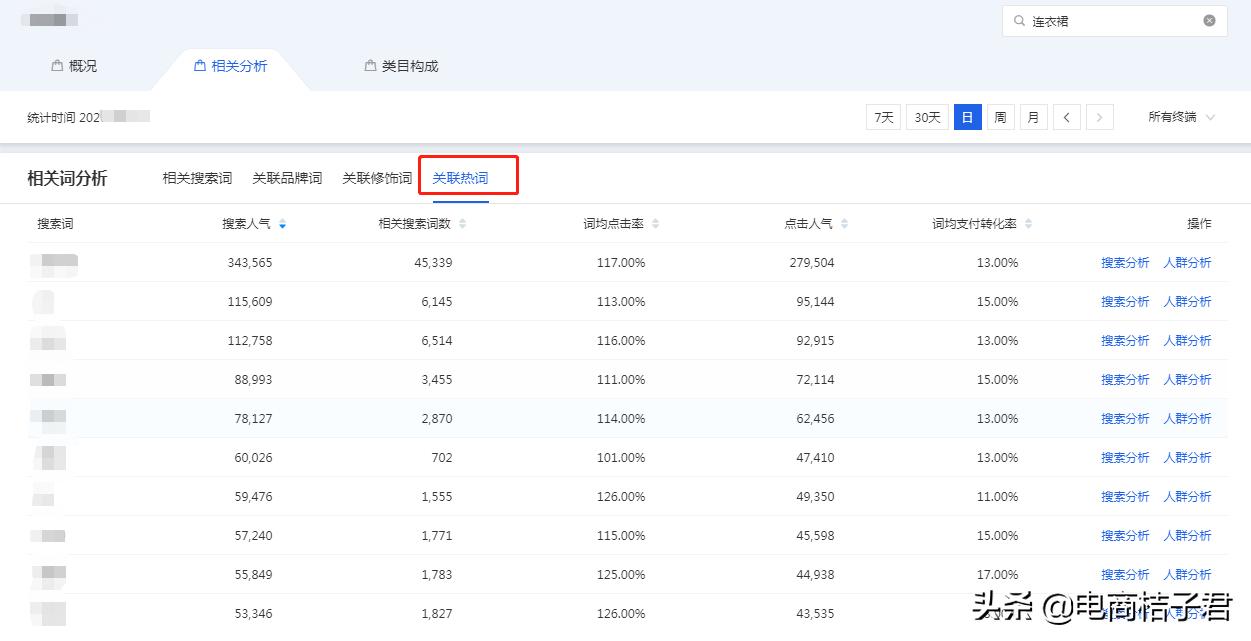Click the left chevron for previous period
Screen dimensions: 1251x641
point(1066,116)
